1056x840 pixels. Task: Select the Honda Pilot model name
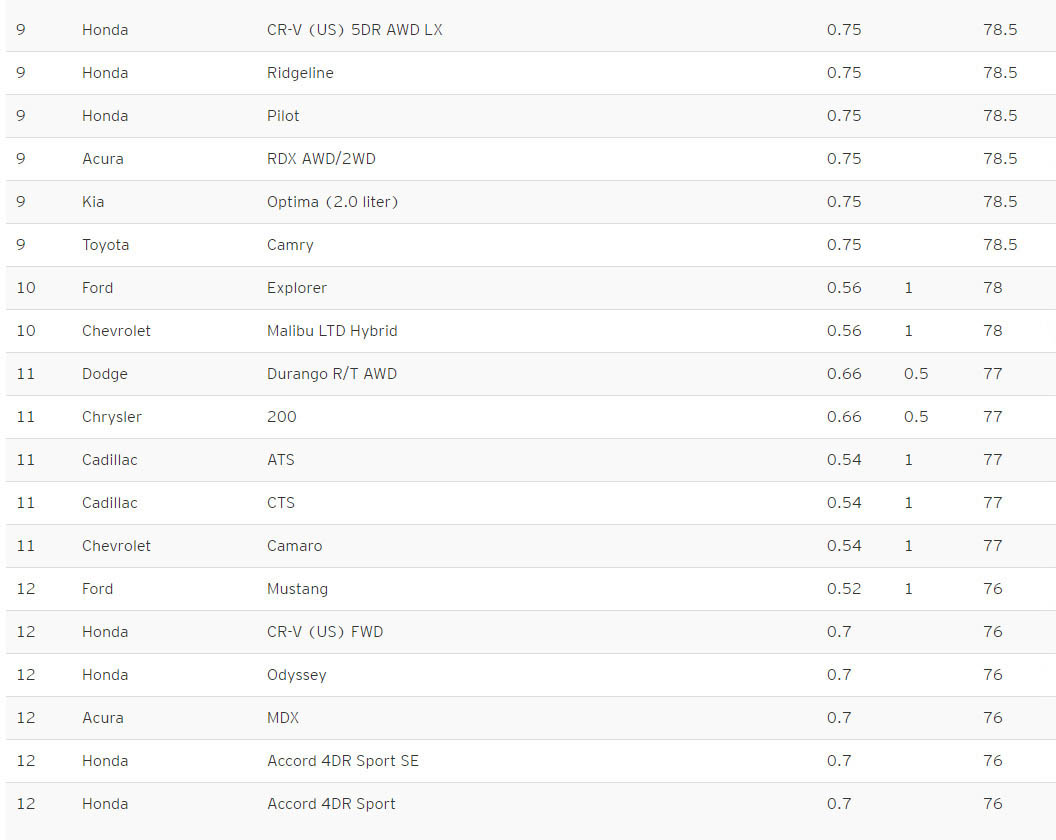[x=283, y=116]
